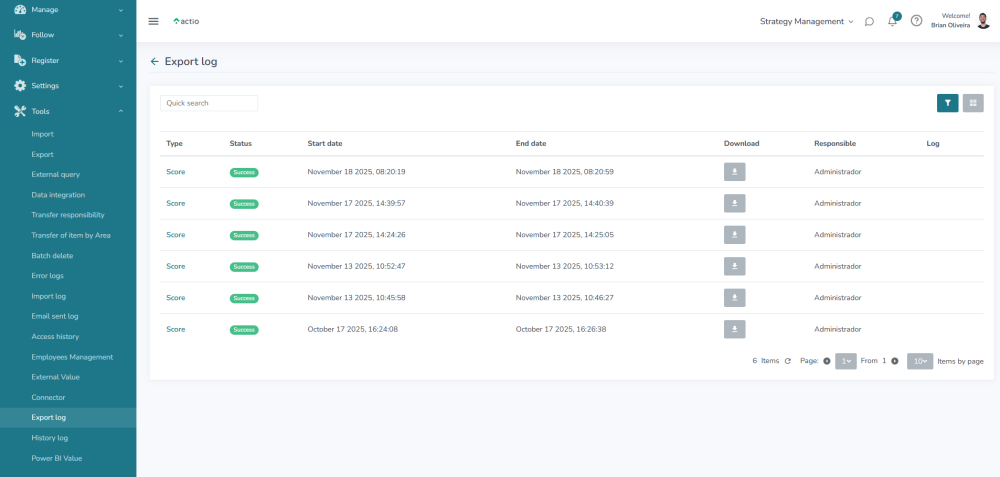This screenshot has width=1000, height=477.
Task: Open Employees Management menu item
Action: 72,357
